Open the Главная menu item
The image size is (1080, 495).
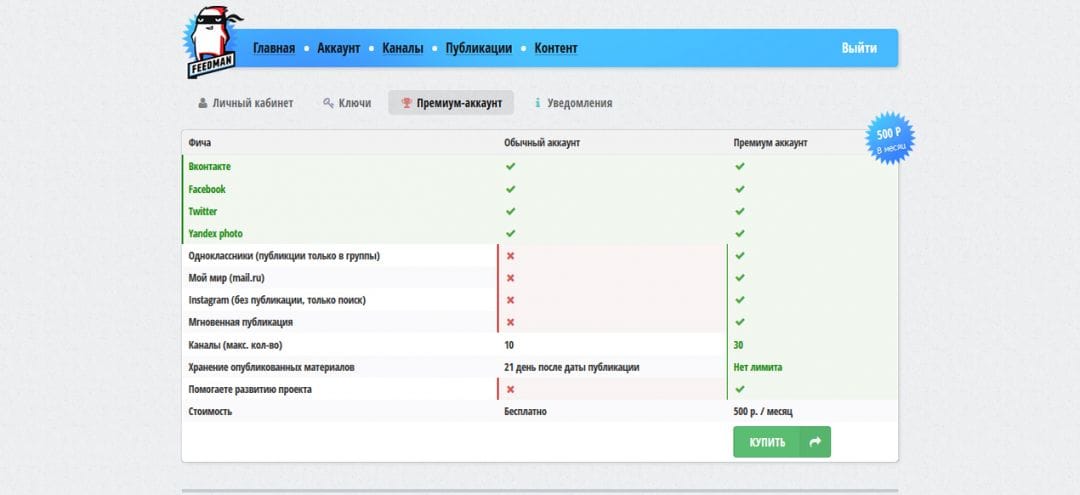click(273, 48)
